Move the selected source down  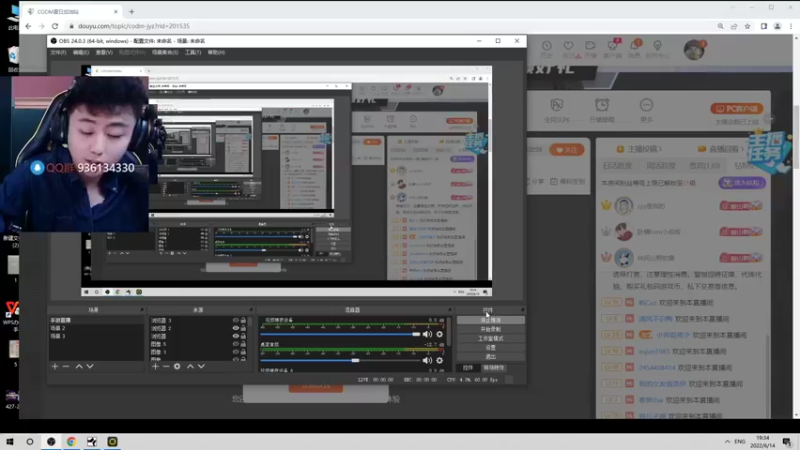[202, 366]
